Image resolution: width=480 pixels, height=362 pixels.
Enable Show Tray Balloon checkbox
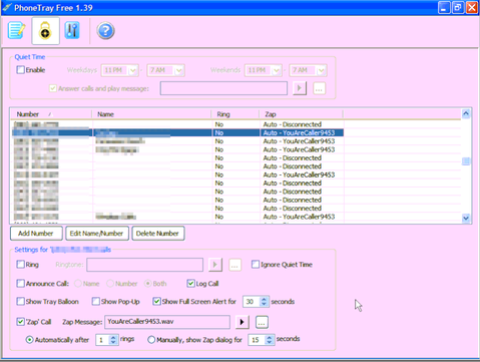coord(21,302)
